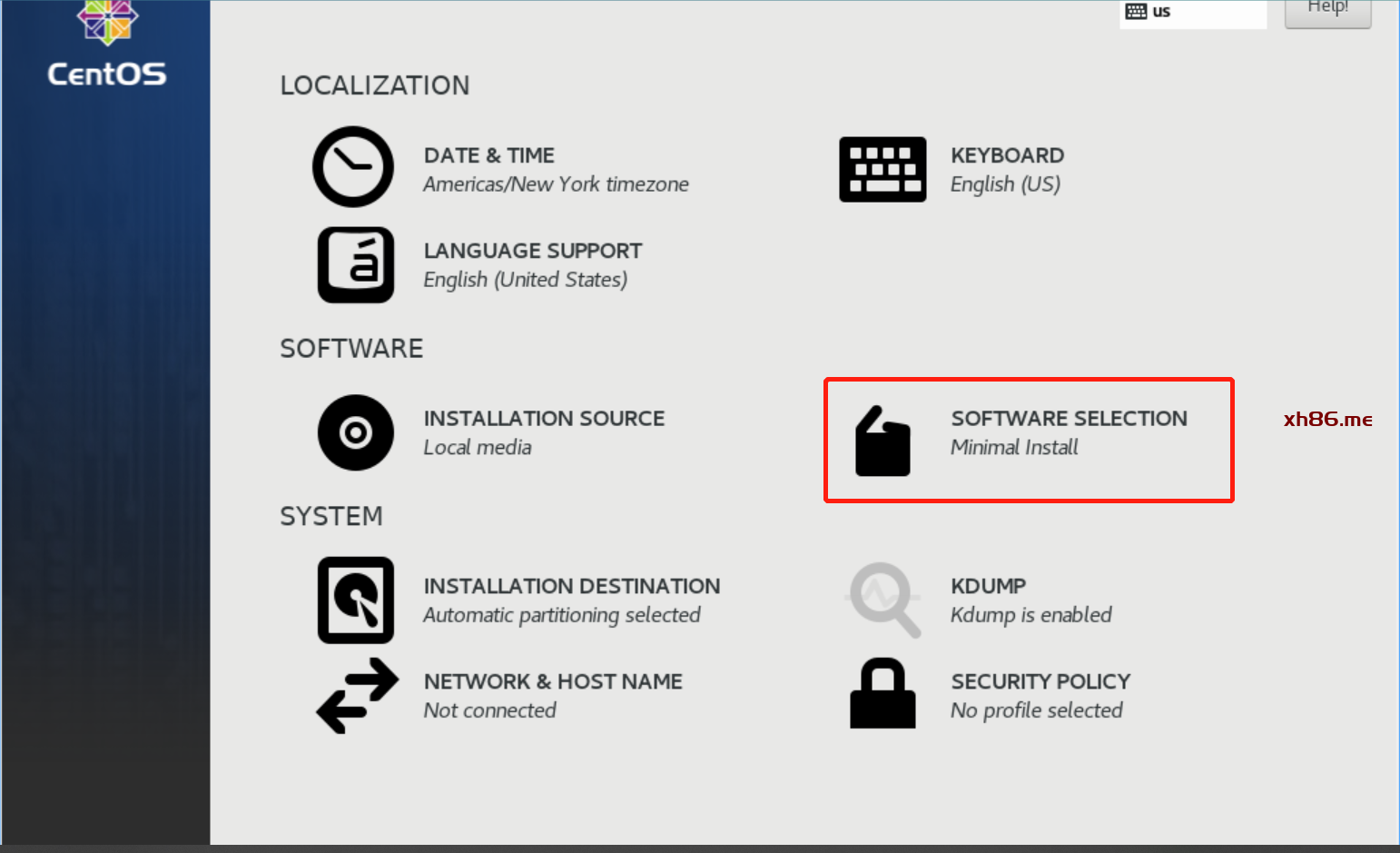Open KDUMP title text
The height and width of the screenshot is (853, 1400).
coord(988,587)
